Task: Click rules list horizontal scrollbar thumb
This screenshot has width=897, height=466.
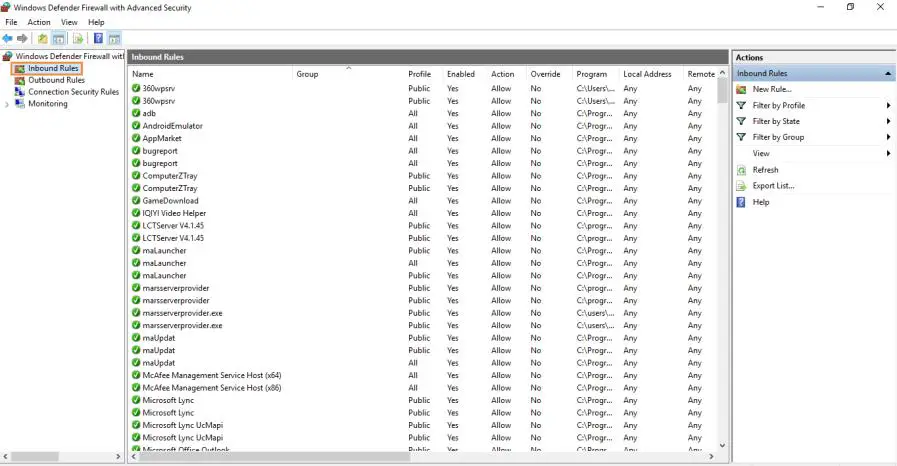Action: [275, 457]
